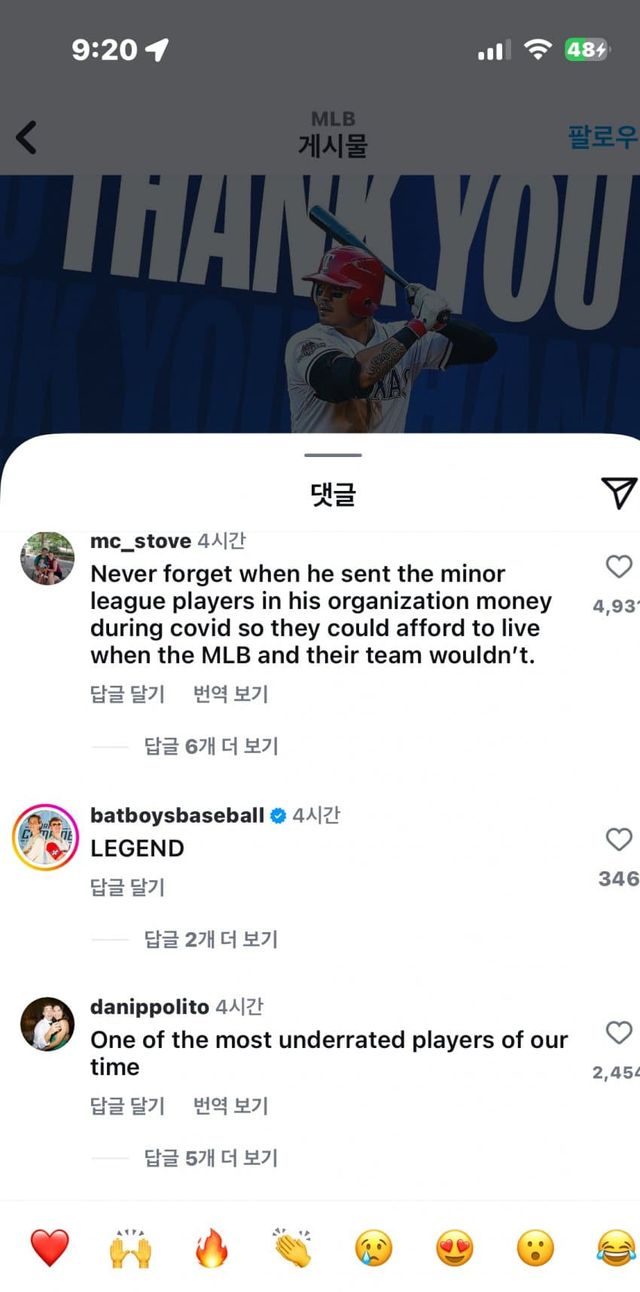Viewport: 640px width, 1292px height.
Task: Expand 6 more replies under mc_stove
Action: point(211,746)
